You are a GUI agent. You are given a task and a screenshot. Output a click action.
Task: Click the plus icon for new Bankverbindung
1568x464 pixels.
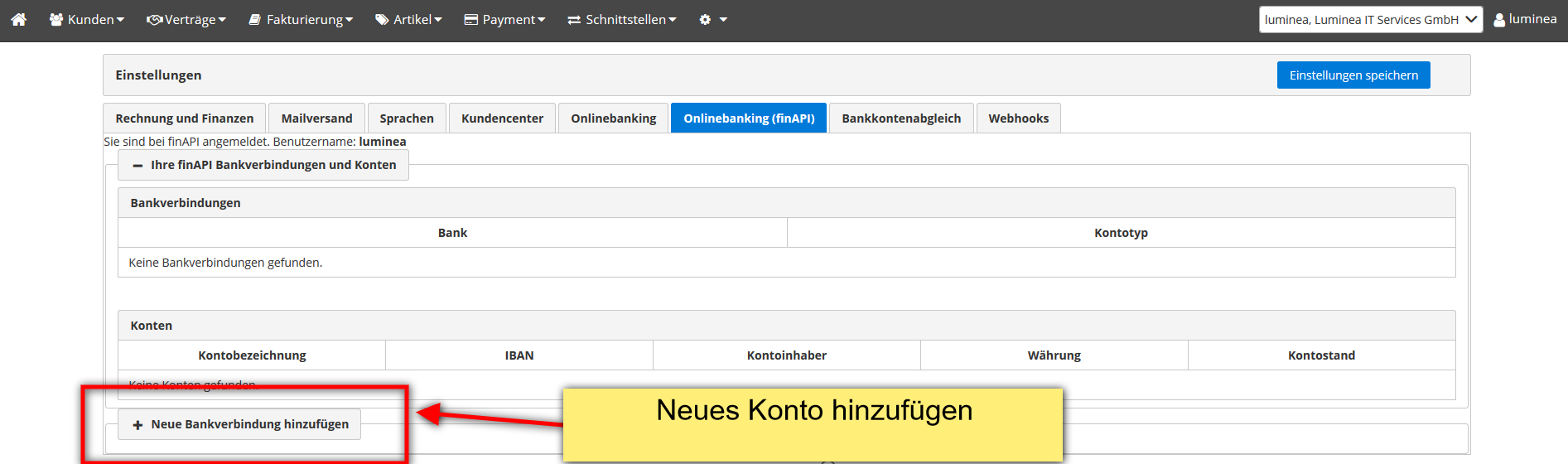point(138,425)
